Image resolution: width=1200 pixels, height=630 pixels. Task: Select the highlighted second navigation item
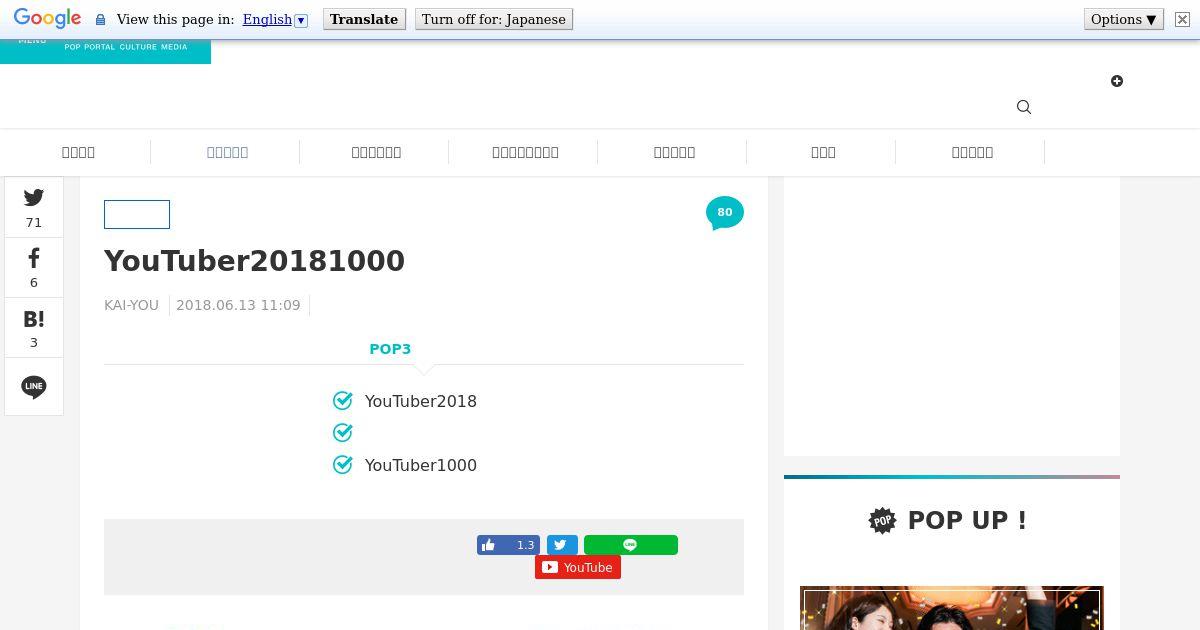click(227, 152)
